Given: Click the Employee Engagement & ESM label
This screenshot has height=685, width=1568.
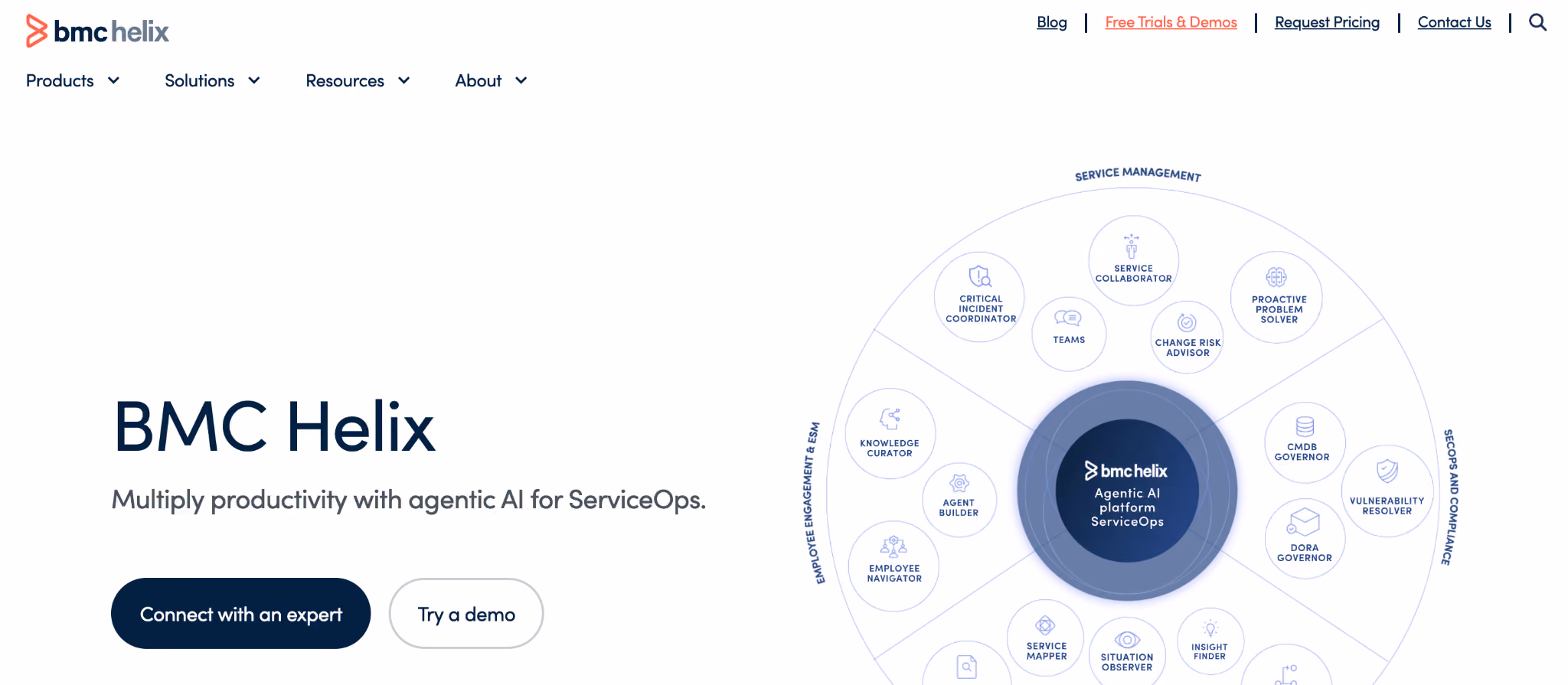Looking at the screenshot, I should point(812,503).
